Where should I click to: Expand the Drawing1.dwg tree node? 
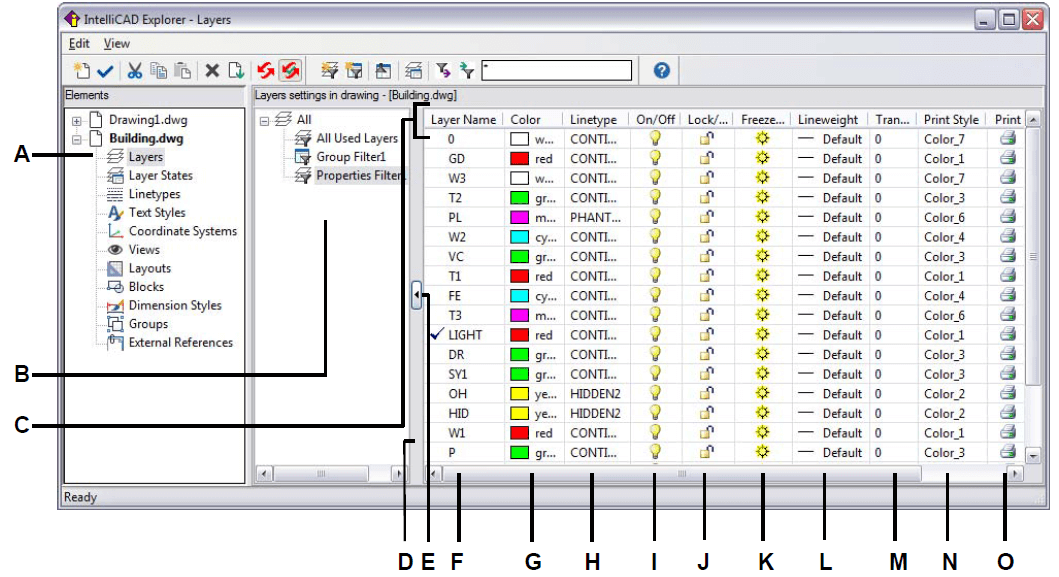click(77, 121)
